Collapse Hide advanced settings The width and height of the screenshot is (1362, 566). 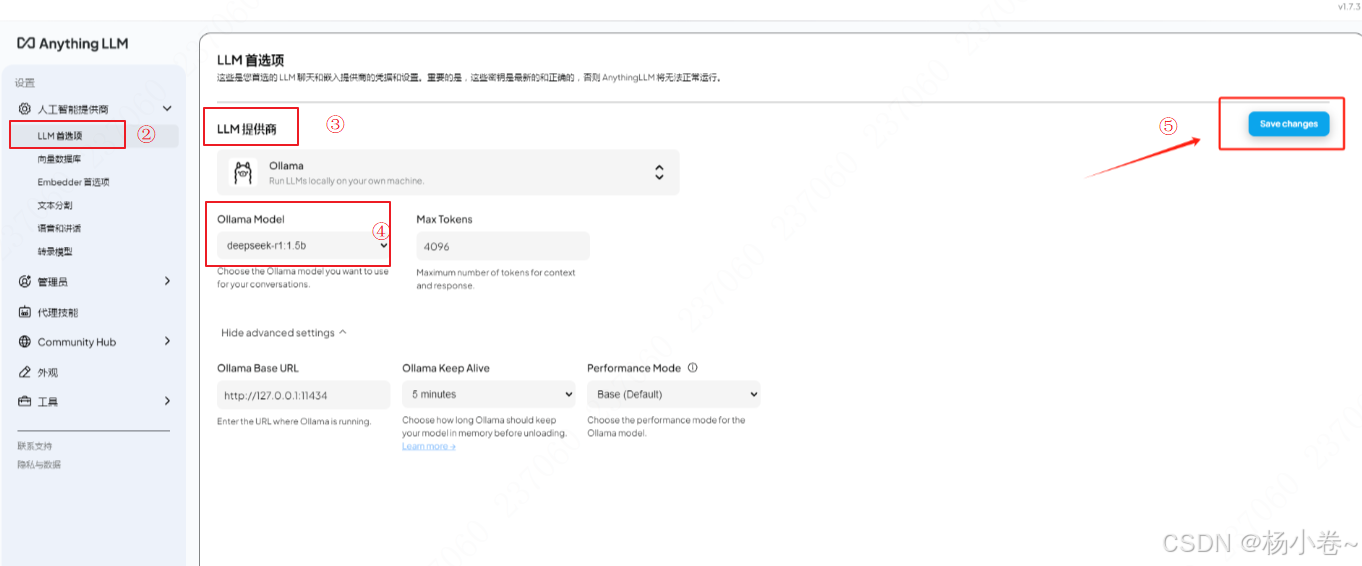click(284, 333)
